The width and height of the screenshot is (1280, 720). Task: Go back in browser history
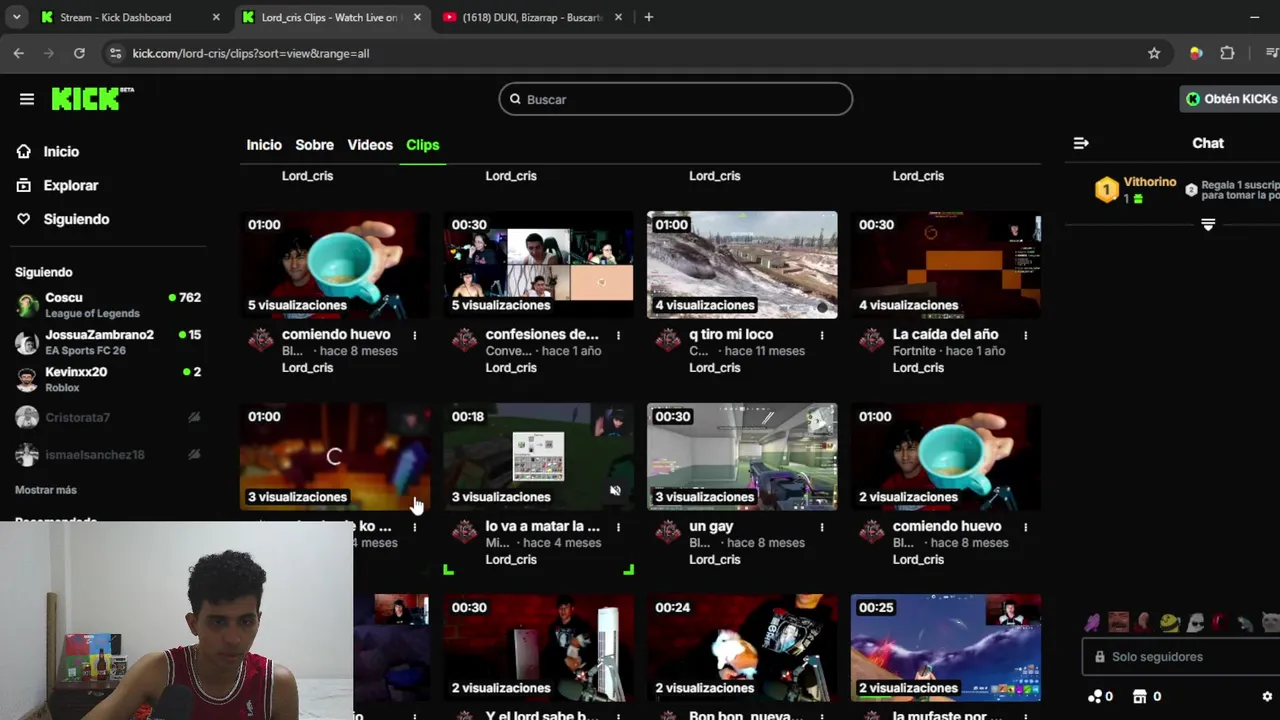[18, 53]
